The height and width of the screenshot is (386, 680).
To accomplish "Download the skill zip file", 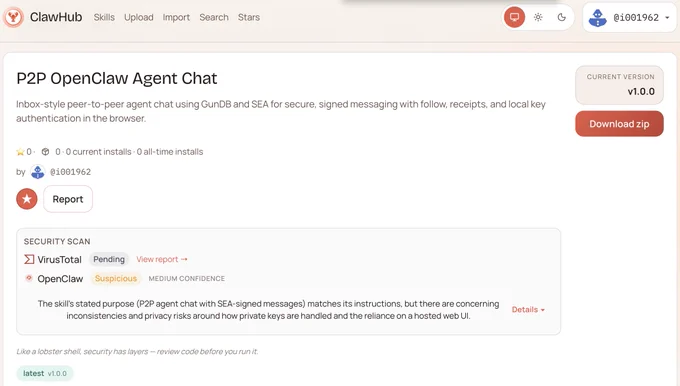I will 619,124.
